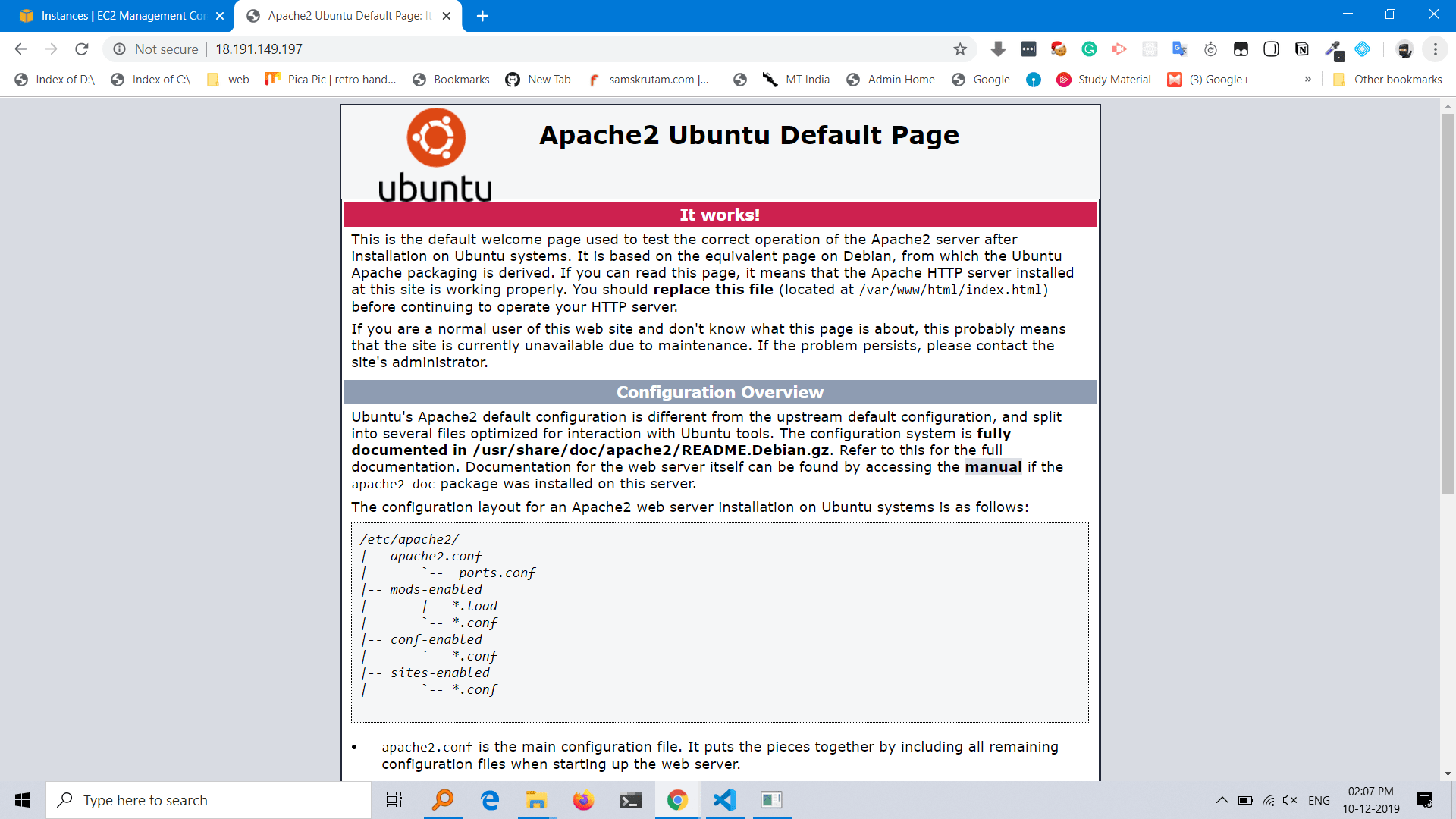Open the Chrome three-dot menu
The width and height of the screenshot is (1456, 819).
(1435, 49)
